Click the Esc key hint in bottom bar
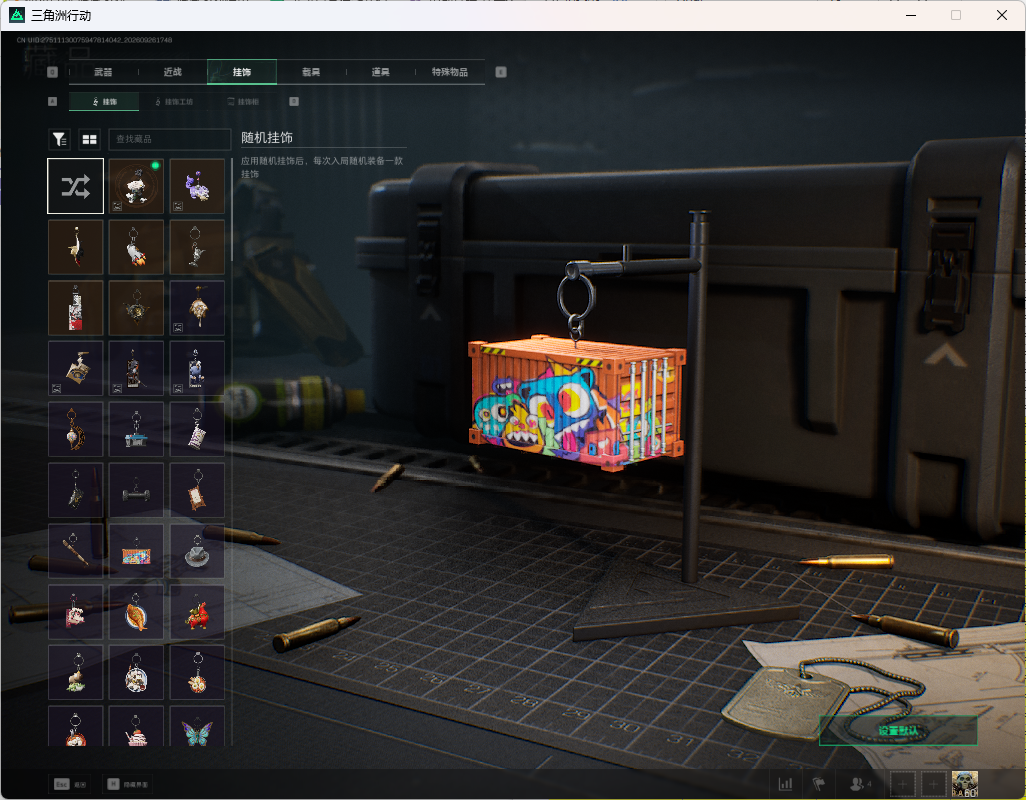 click(x=70, y=784)
